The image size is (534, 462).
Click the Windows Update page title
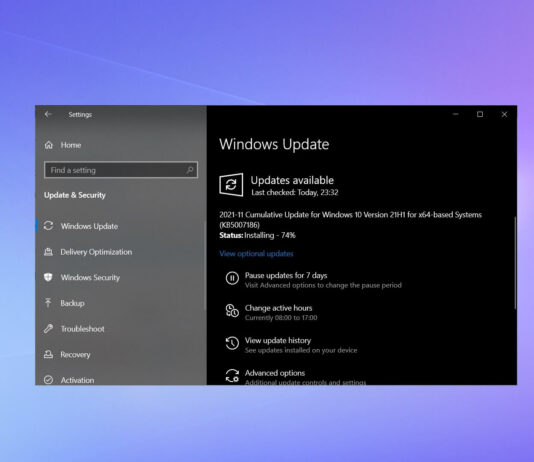(274, 144)
